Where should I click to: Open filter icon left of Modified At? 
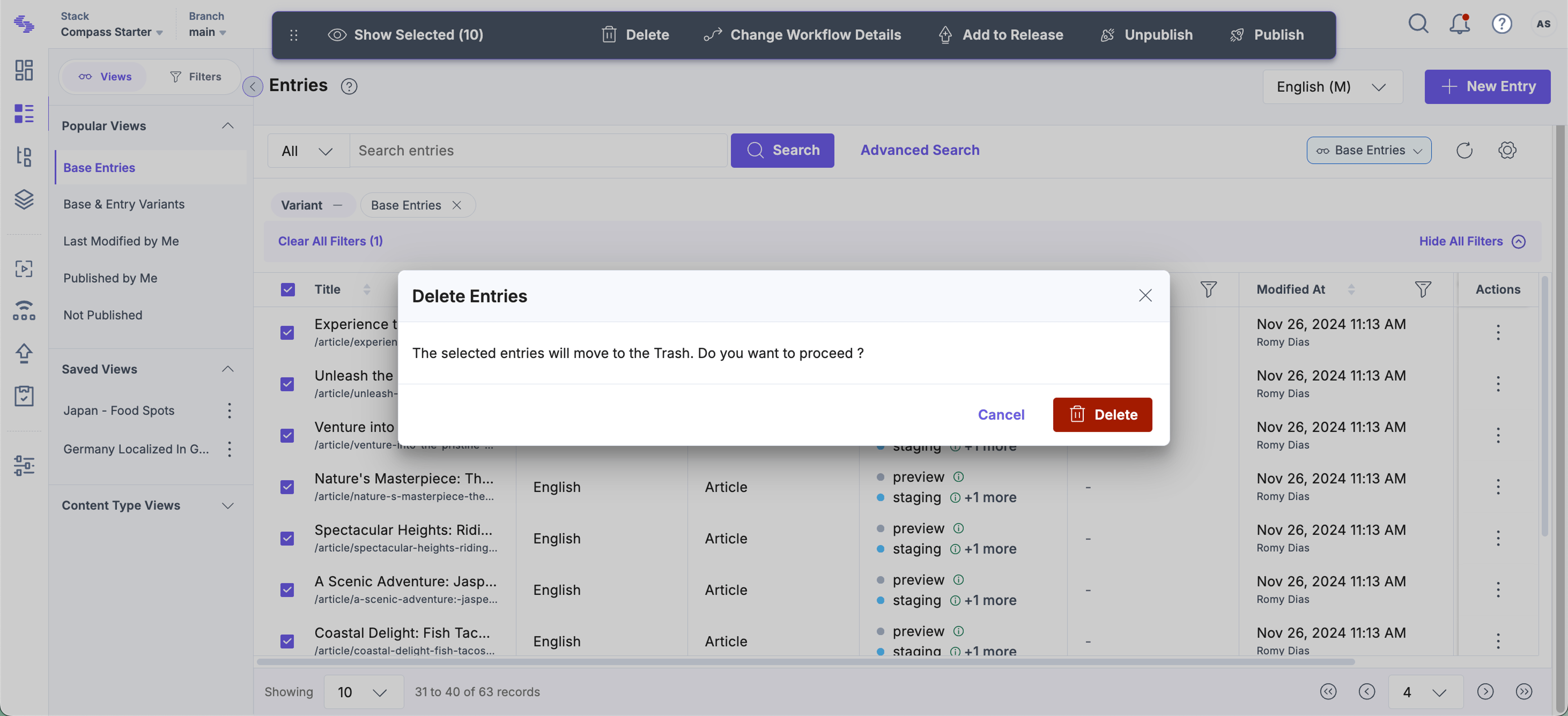tap(1209, 289)
